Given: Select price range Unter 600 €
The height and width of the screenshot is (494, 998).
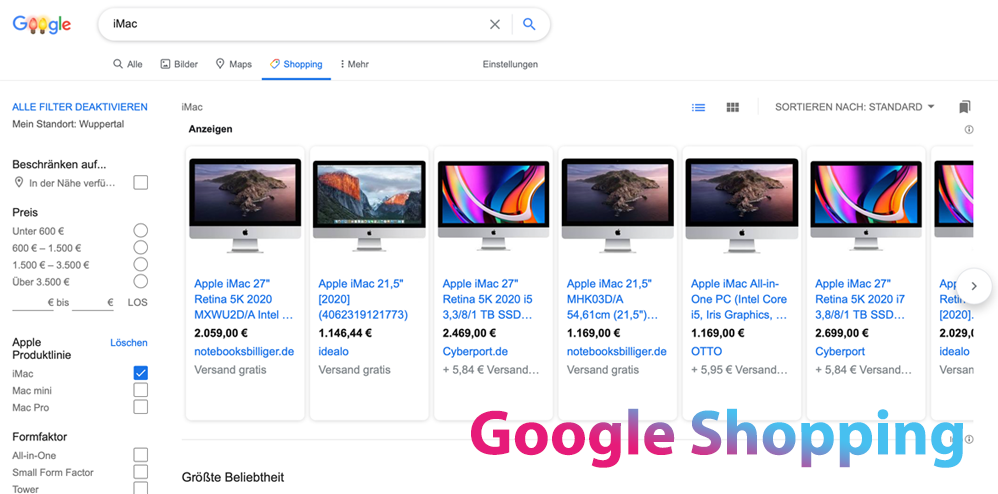Looking at the screenshot, I should (141, 230).
